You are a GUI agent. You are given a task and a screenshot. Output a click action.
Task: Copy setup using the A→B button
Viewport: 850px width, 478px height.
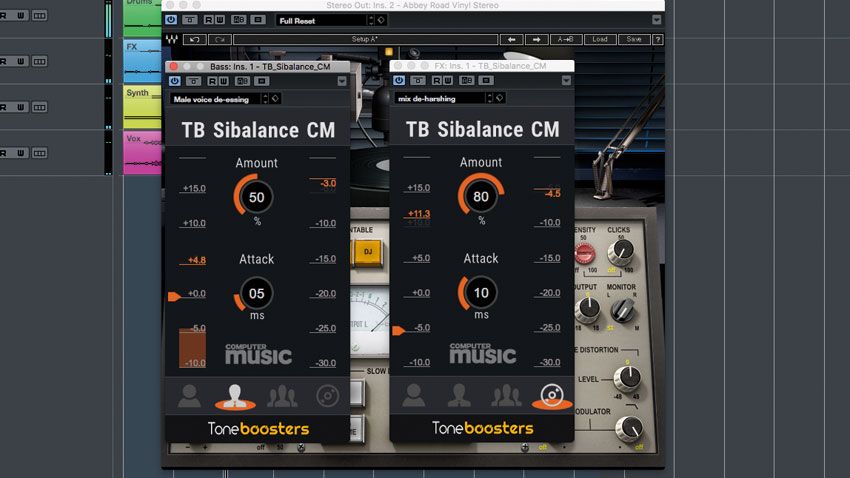click(566, 40)
